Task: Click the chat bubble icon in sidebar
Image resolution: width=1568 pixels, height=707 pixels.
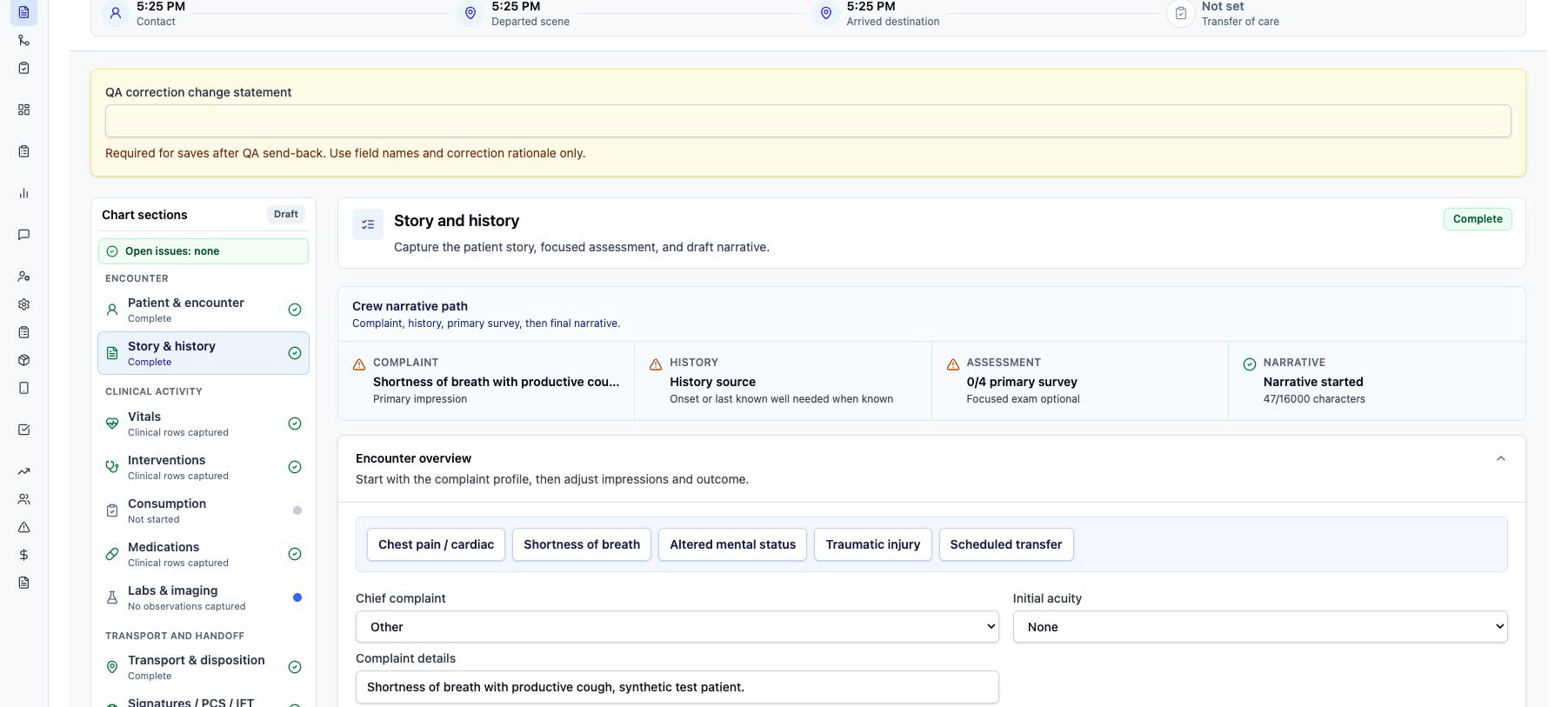Action: pos(23,235)
